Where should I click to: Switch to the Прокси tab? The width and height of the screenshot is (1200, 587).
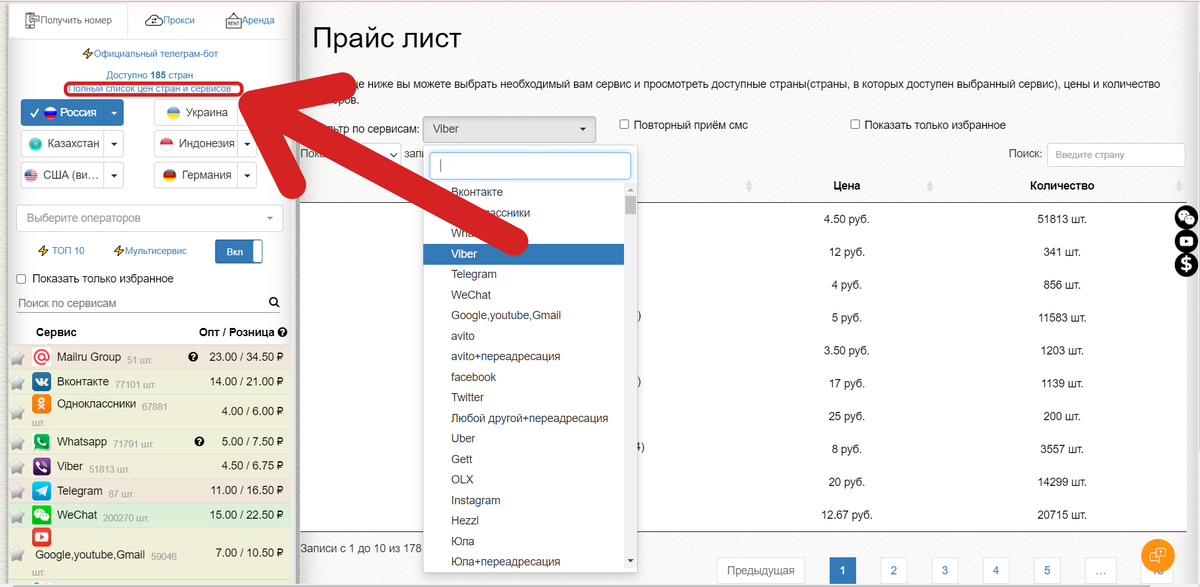click(x=170, y=20)
